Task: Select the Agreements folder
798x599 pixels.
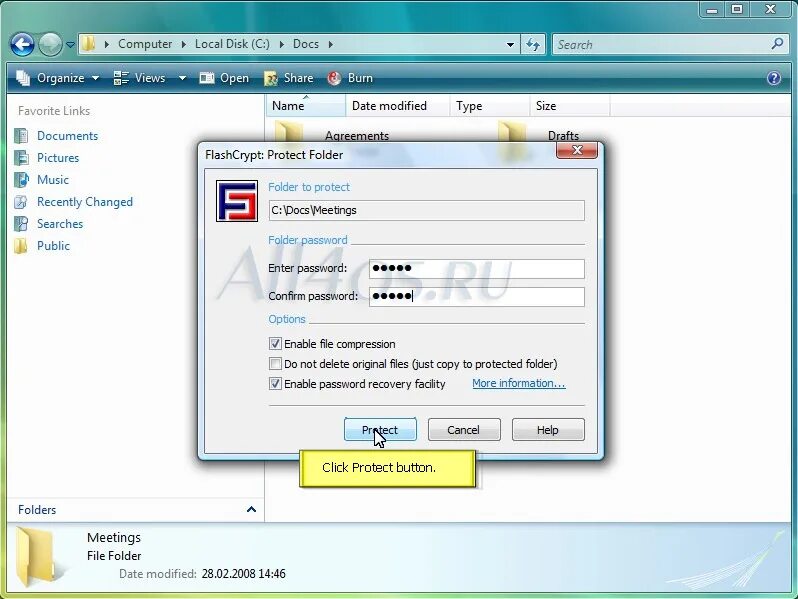Action: coord(357,135)
